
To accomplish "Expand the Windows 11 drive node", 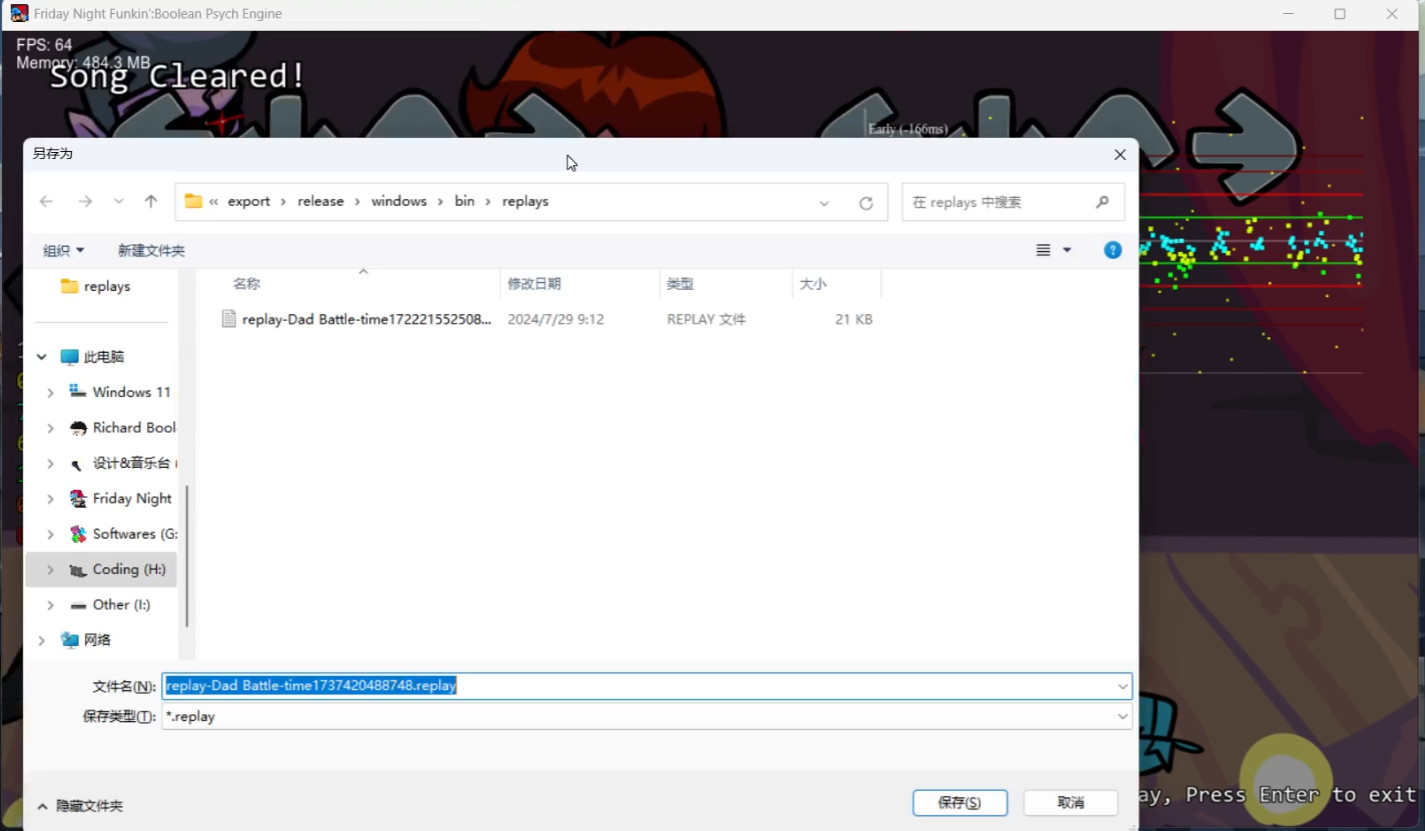I will click(x=50, y=393).
